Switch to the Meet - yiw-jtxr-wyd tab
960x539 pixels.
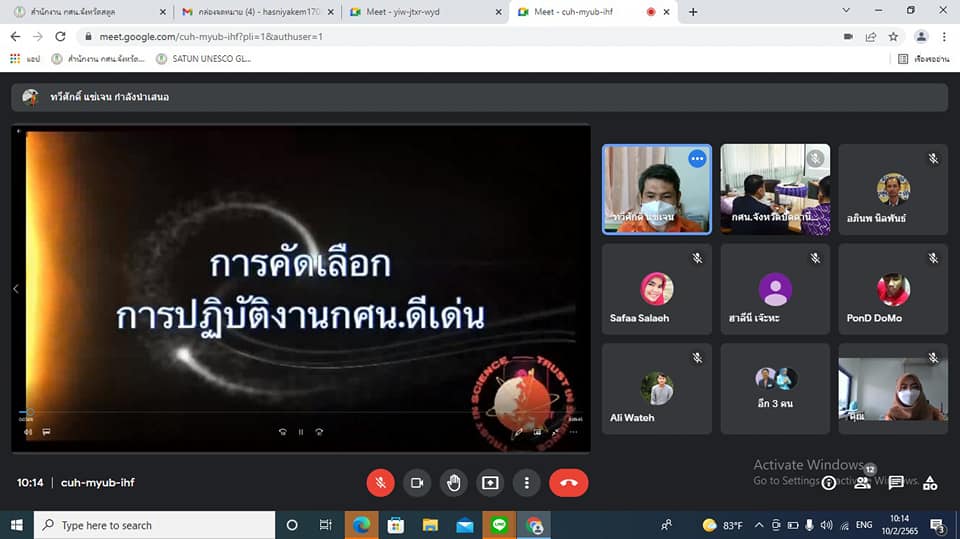click(420, 12)
